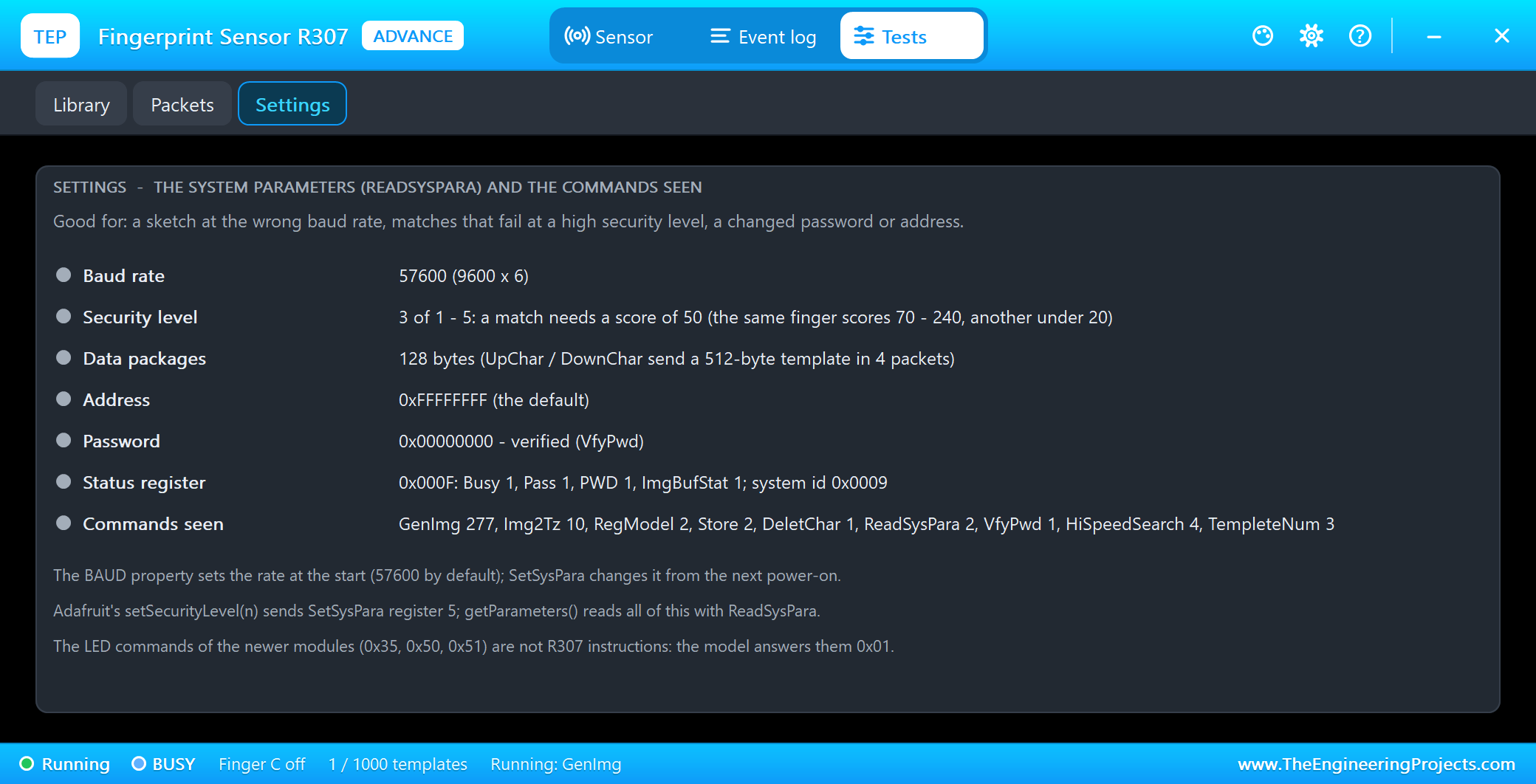Image resolution: width=1536 pixels, height=784 pixels.
Task: Click the Commands seen row label
Action: point(153,524)
